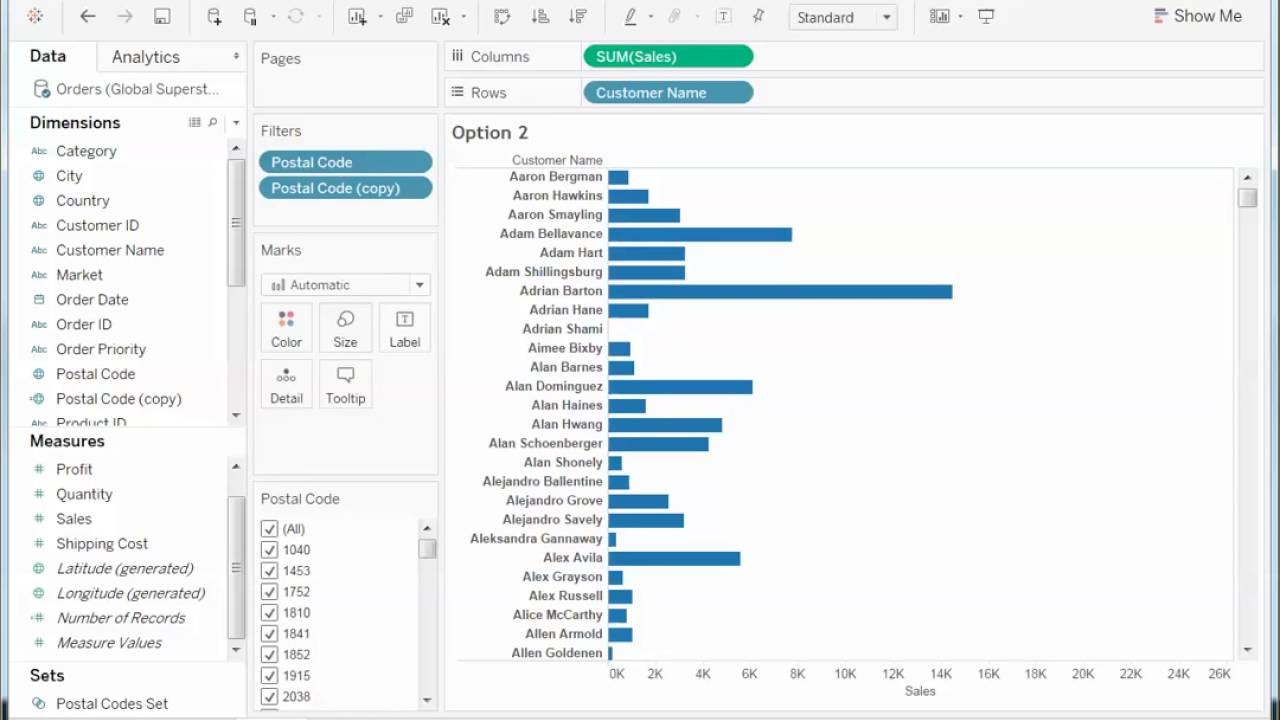This screenshot has height=720, width=1280.
Task: Click the Postal Code filter pill
Action: click(345, 162)
